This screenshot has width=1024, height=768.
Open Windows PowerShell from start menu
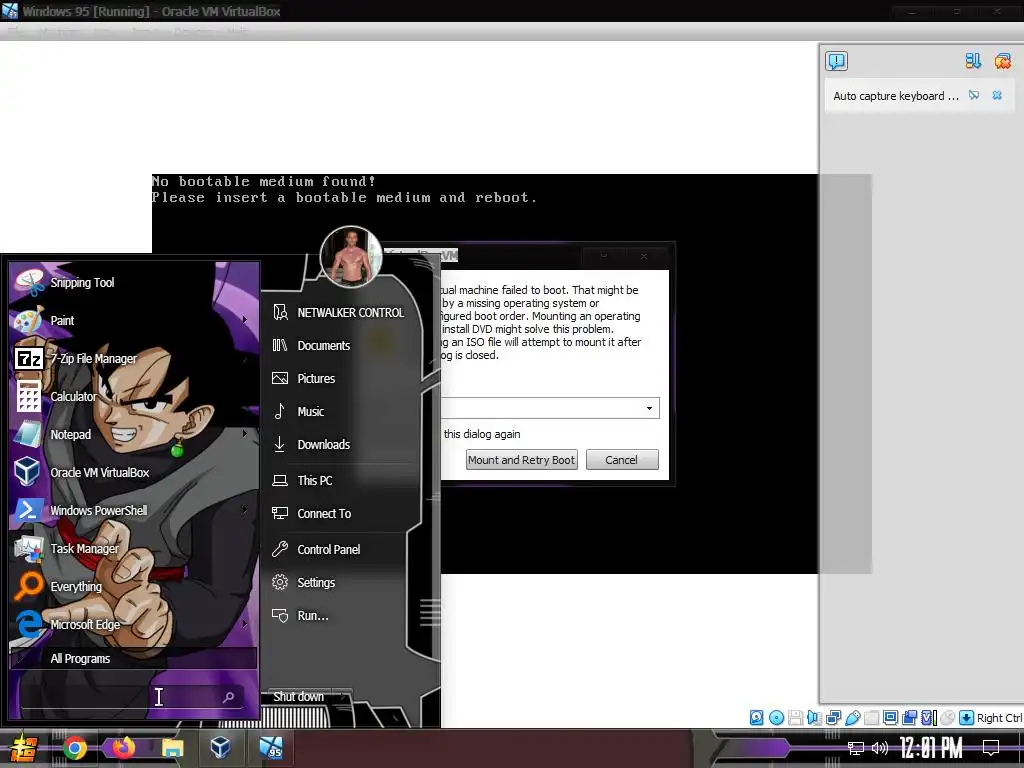click(x=134, y=510)
